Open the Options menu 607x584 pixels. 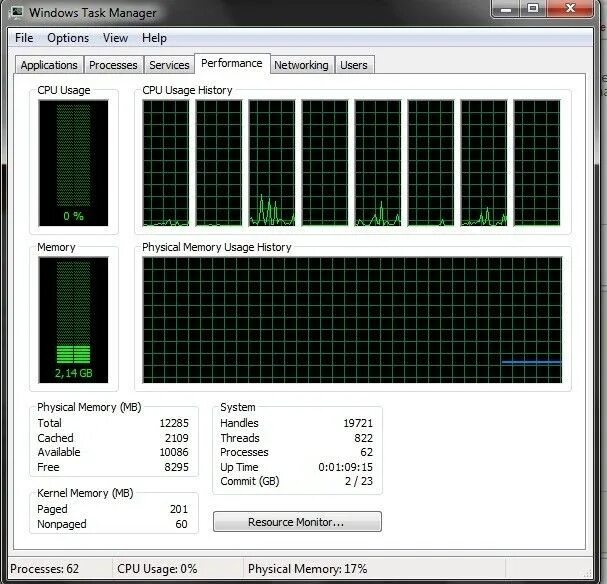[68, 38]
